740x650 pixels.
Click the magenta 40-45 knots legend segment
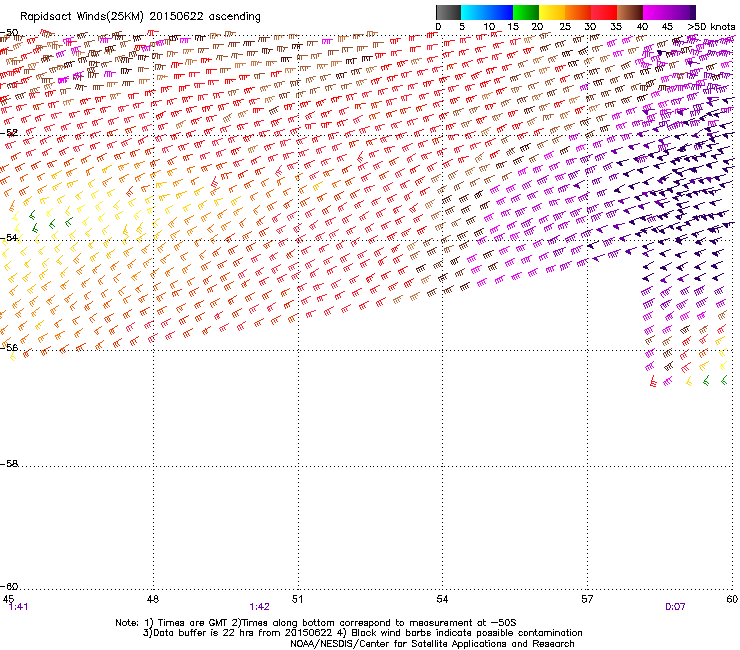(656, 12)
